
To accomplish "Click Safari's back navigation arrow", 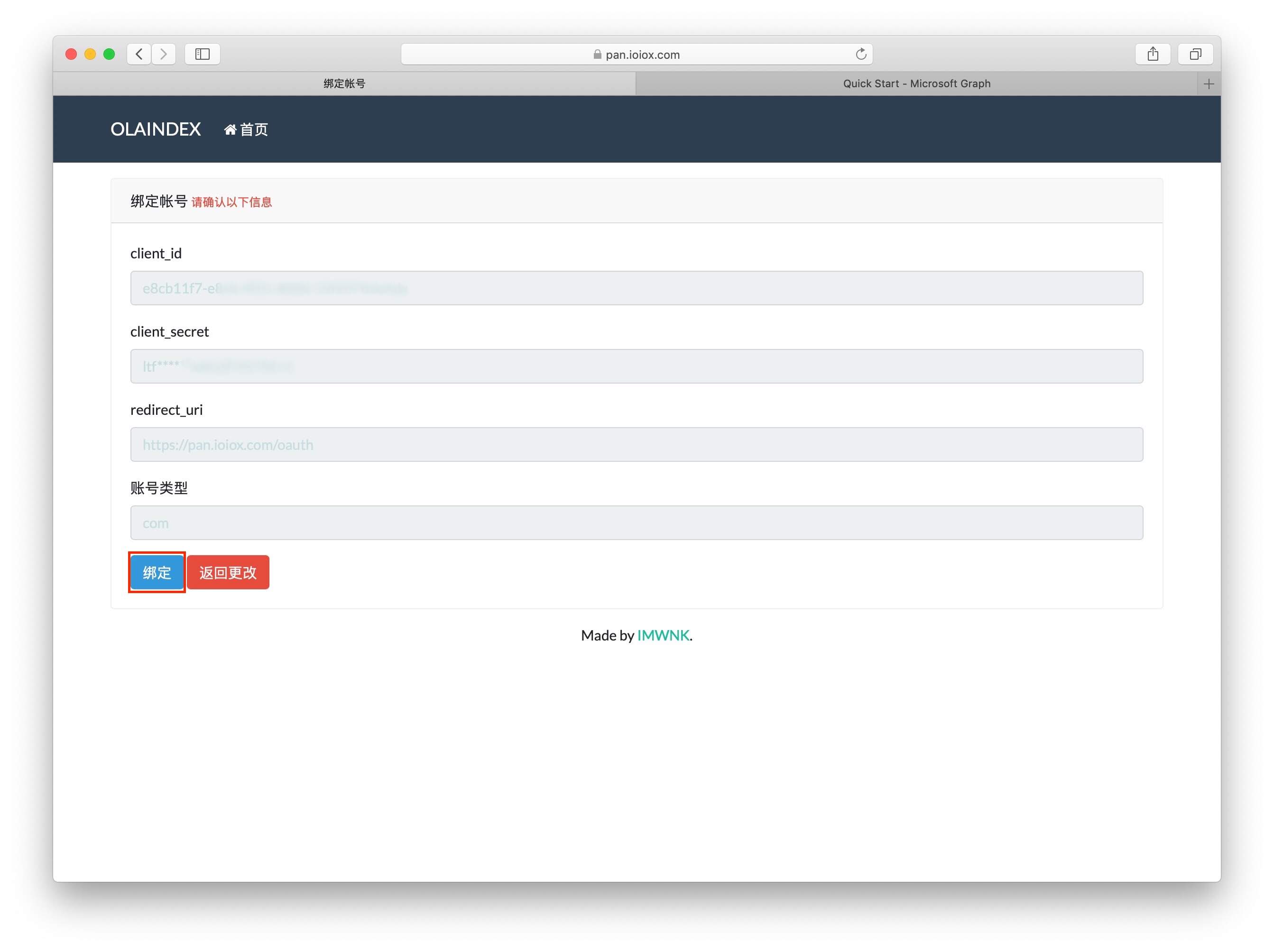I will 139,54.
